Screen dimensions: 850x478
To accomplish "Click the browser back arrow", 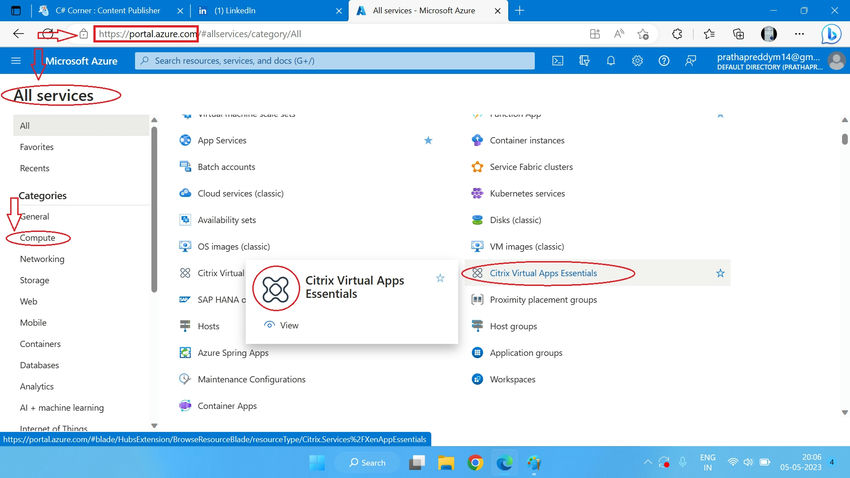I will tap(18, 34).
